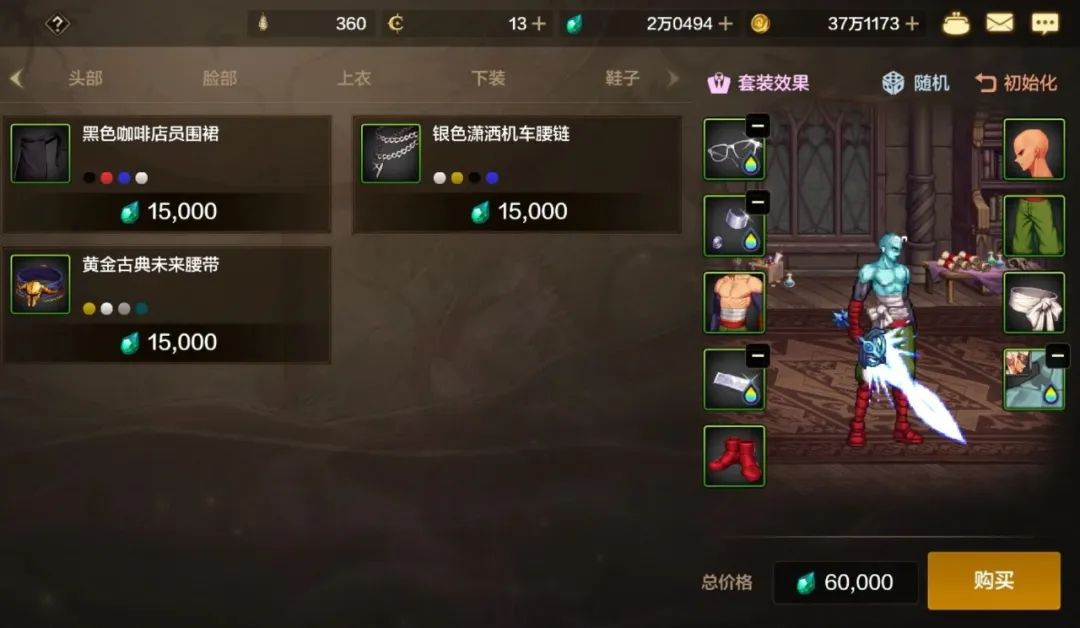Remove the silver ring item with minus

(x=758, y=202)
